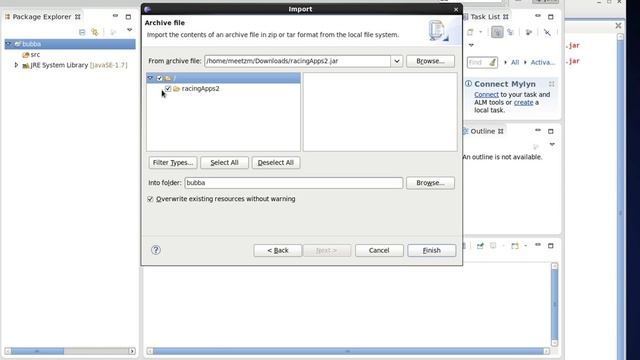
Task: Click the Into folder text field
Action: pyautogui.click(x=293, y=183)
